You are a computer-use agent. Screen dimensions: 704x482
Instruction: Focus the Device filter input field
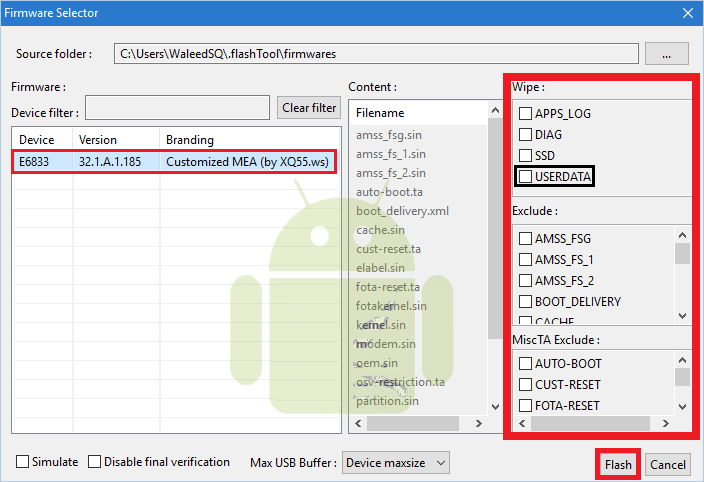coord(177,108)
